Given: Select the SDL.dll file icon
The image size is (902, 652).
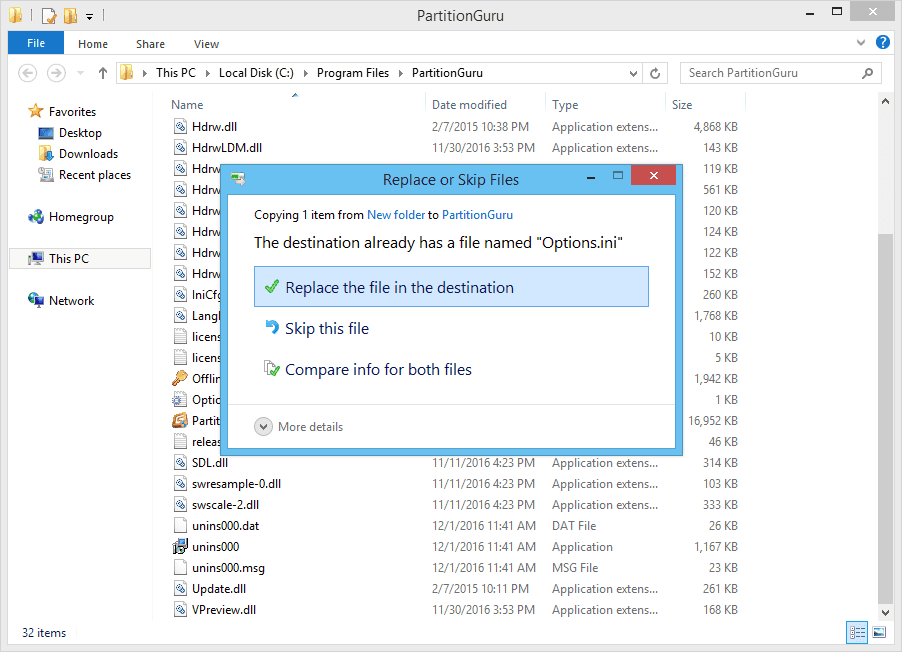Looking at the screenshot, I should 180,463.
